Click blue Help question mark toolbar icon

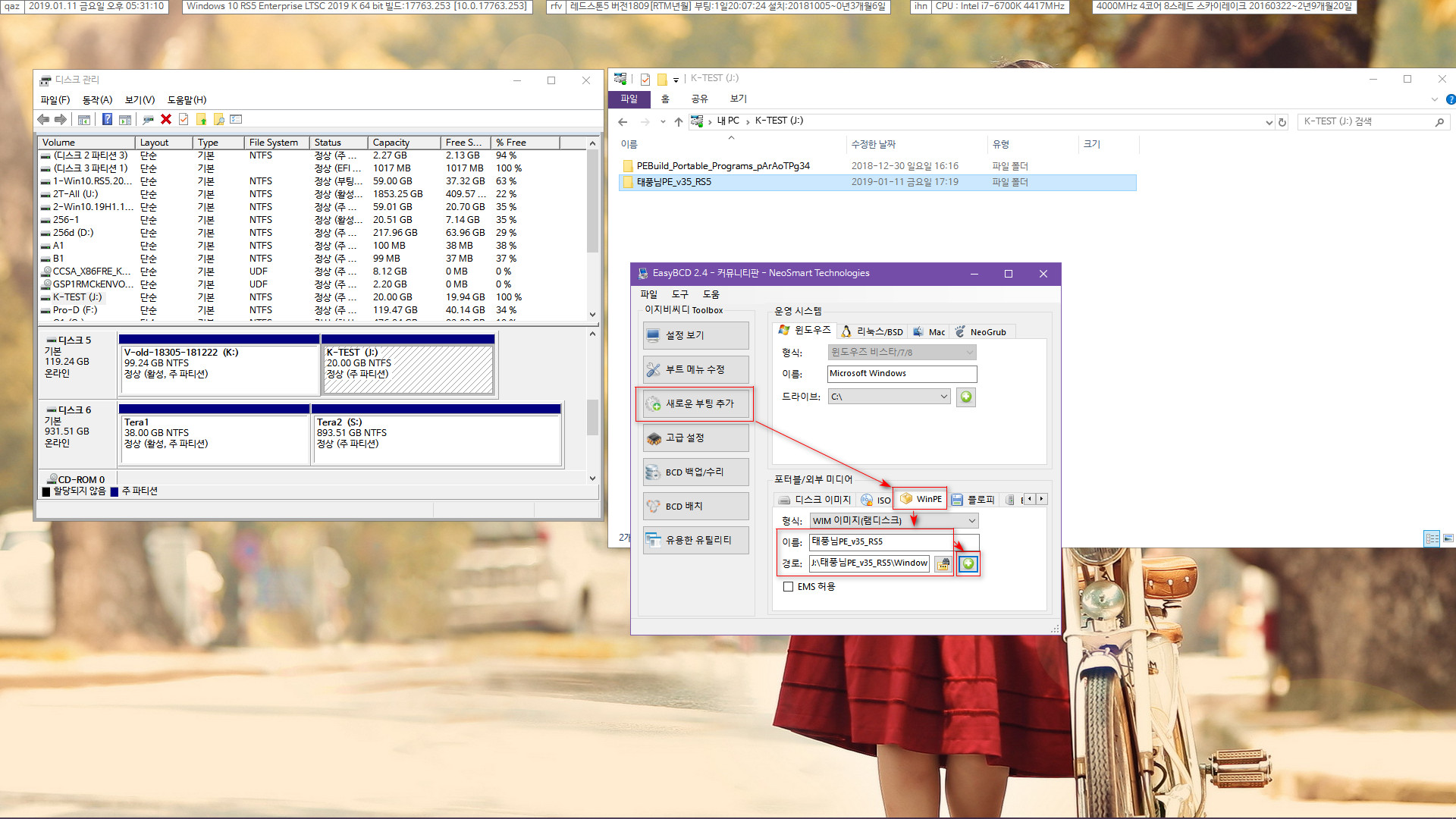[107, 119]
